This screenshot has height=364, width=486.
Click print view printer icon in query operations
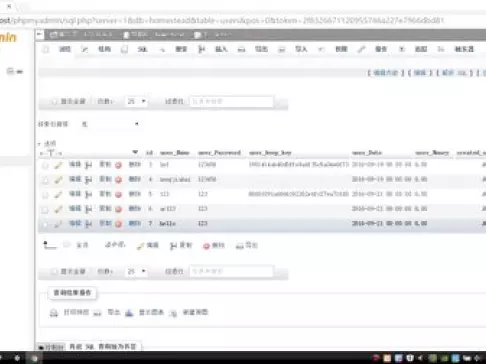[x=54, y=313]
